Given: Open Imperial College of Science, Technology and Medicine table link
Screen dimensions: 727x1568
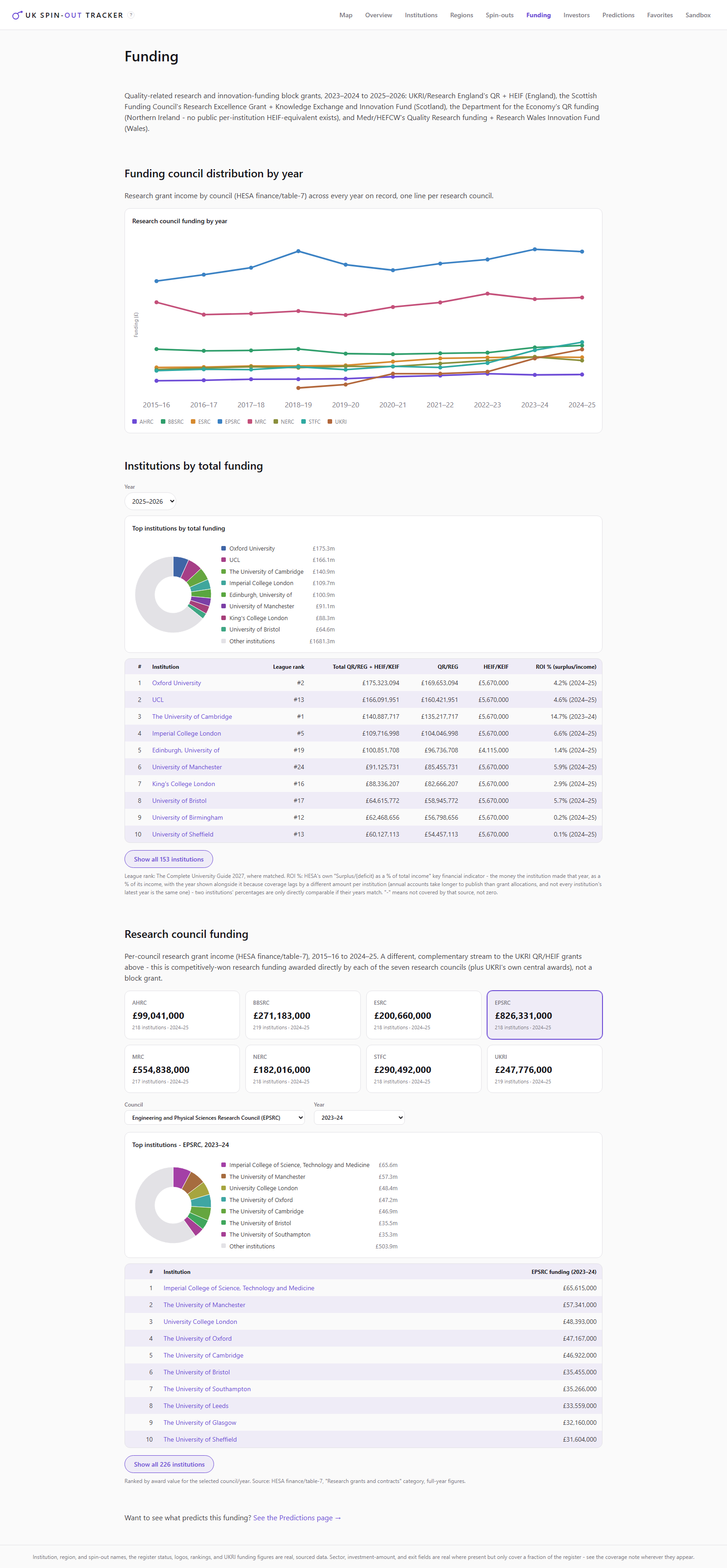Looking at the screenshot, I should tap(239, 1288).
